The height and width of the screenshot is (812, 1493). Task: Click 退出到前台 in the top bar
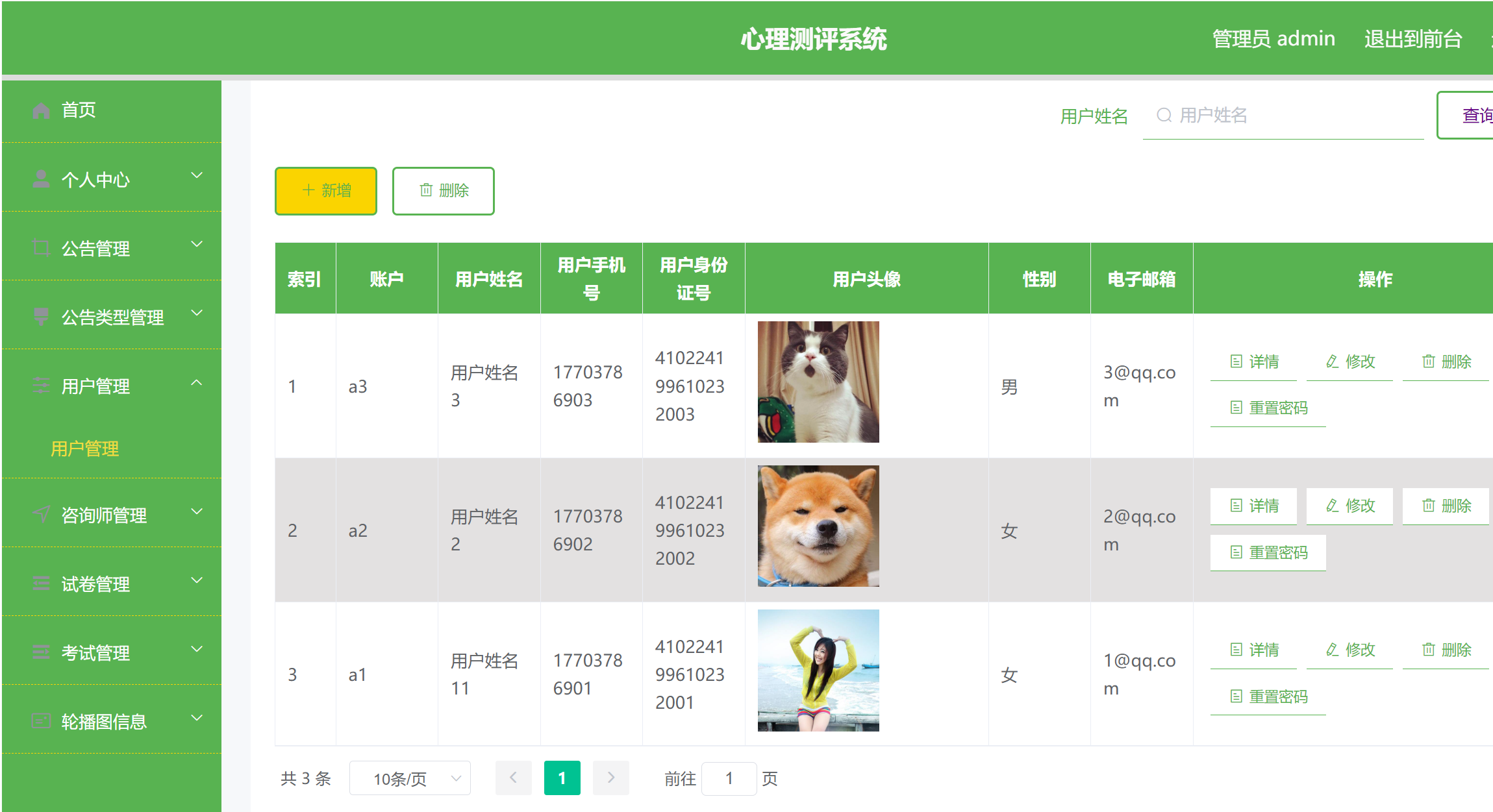pyautogui.click(x=1413, y=38)
